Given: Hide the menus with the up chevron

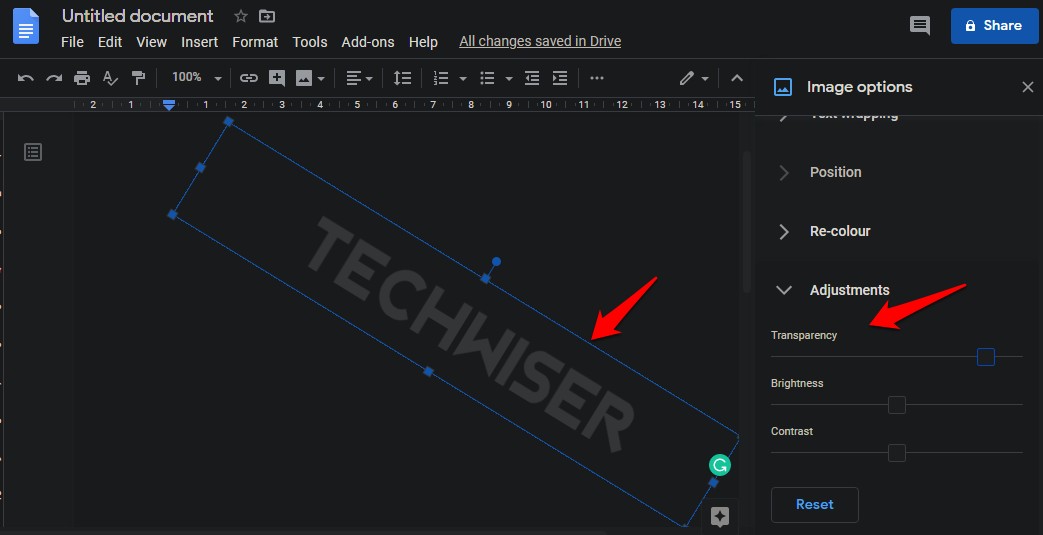Looking at the screenshot, I should (736, 79).
